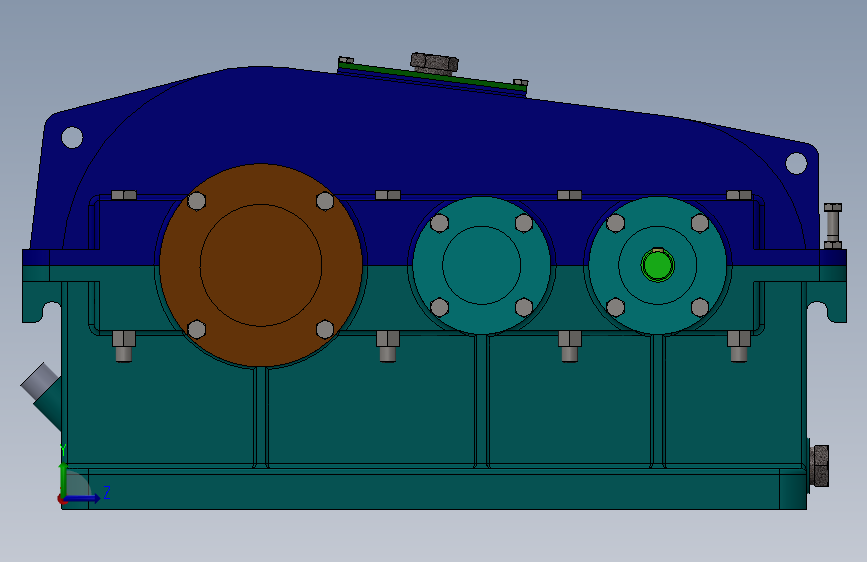Select the gray breather plug on the top cover
Screen dimensions: 867x562
point(434,64)
